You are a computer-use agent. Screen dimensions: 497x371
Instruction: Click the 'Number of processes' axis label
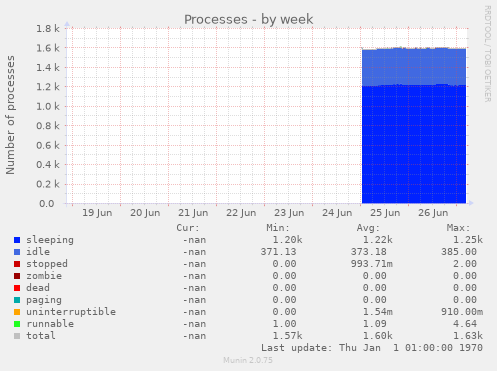coord(10,115)
